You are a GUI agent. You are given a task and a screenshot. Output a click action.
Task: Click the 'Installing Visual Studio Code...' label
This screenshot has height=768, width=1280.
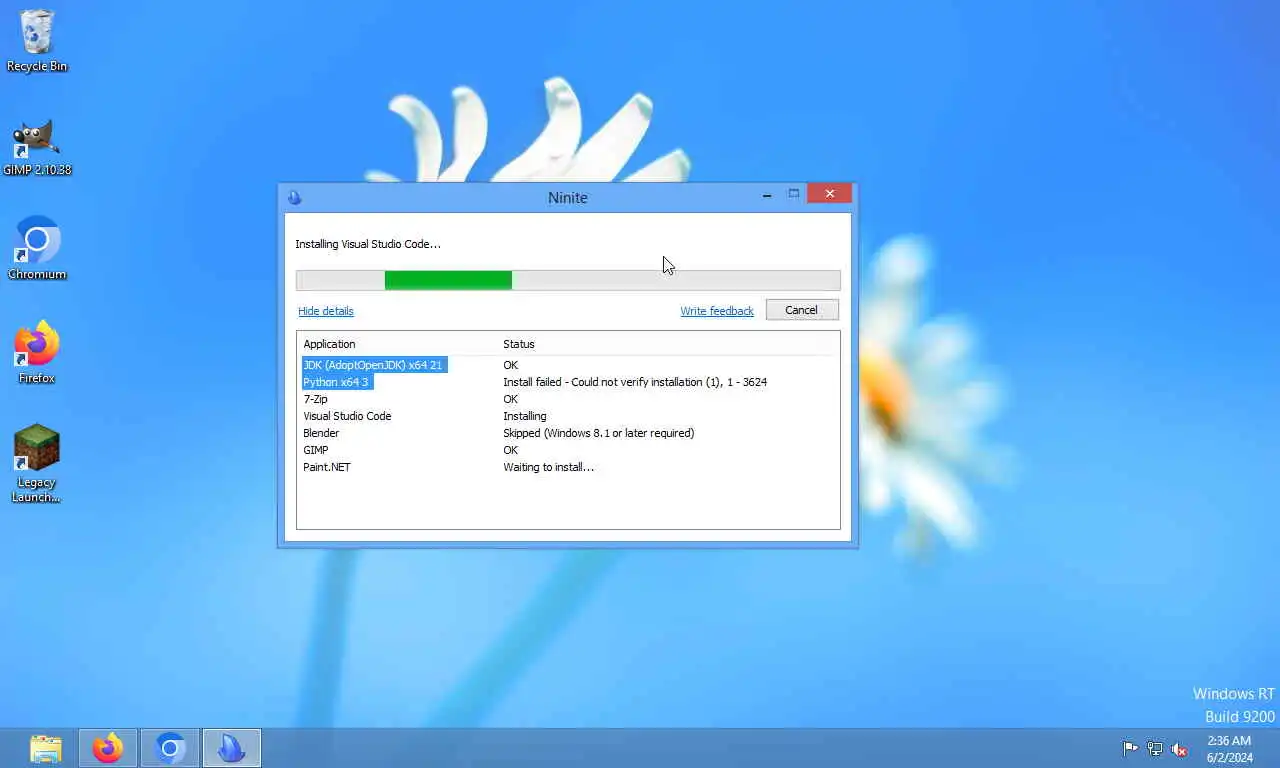pyautogui.click(x=368, y=244)
